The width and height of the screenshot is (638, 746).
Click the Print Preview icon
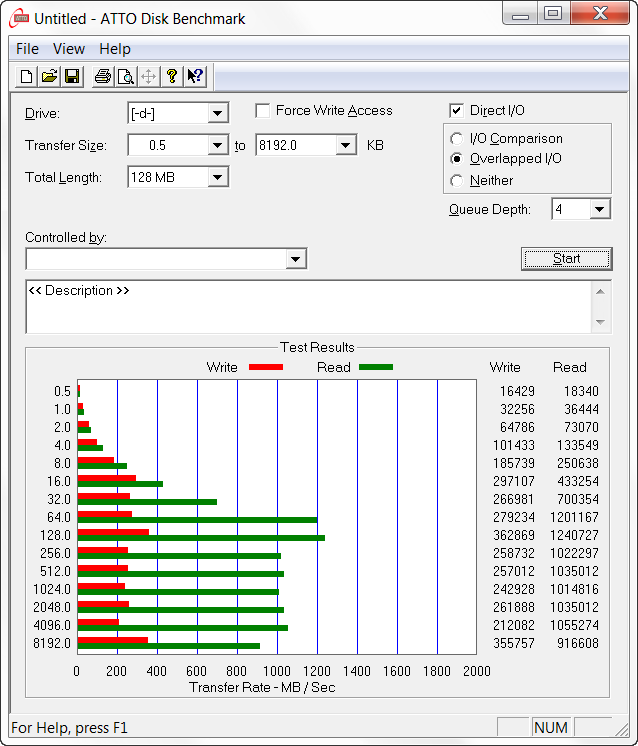click(126, 76)
